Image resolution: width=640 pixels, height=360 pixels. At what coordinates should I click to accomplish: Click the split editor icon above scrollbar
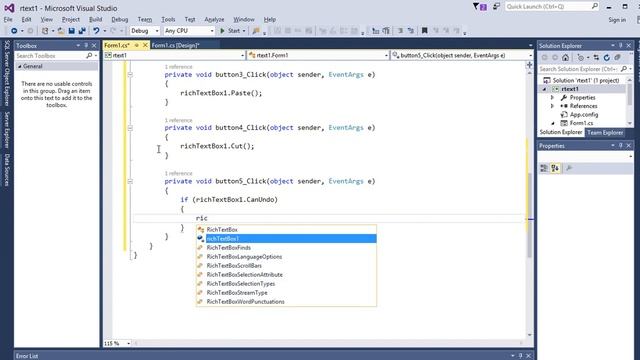[529, 64]
